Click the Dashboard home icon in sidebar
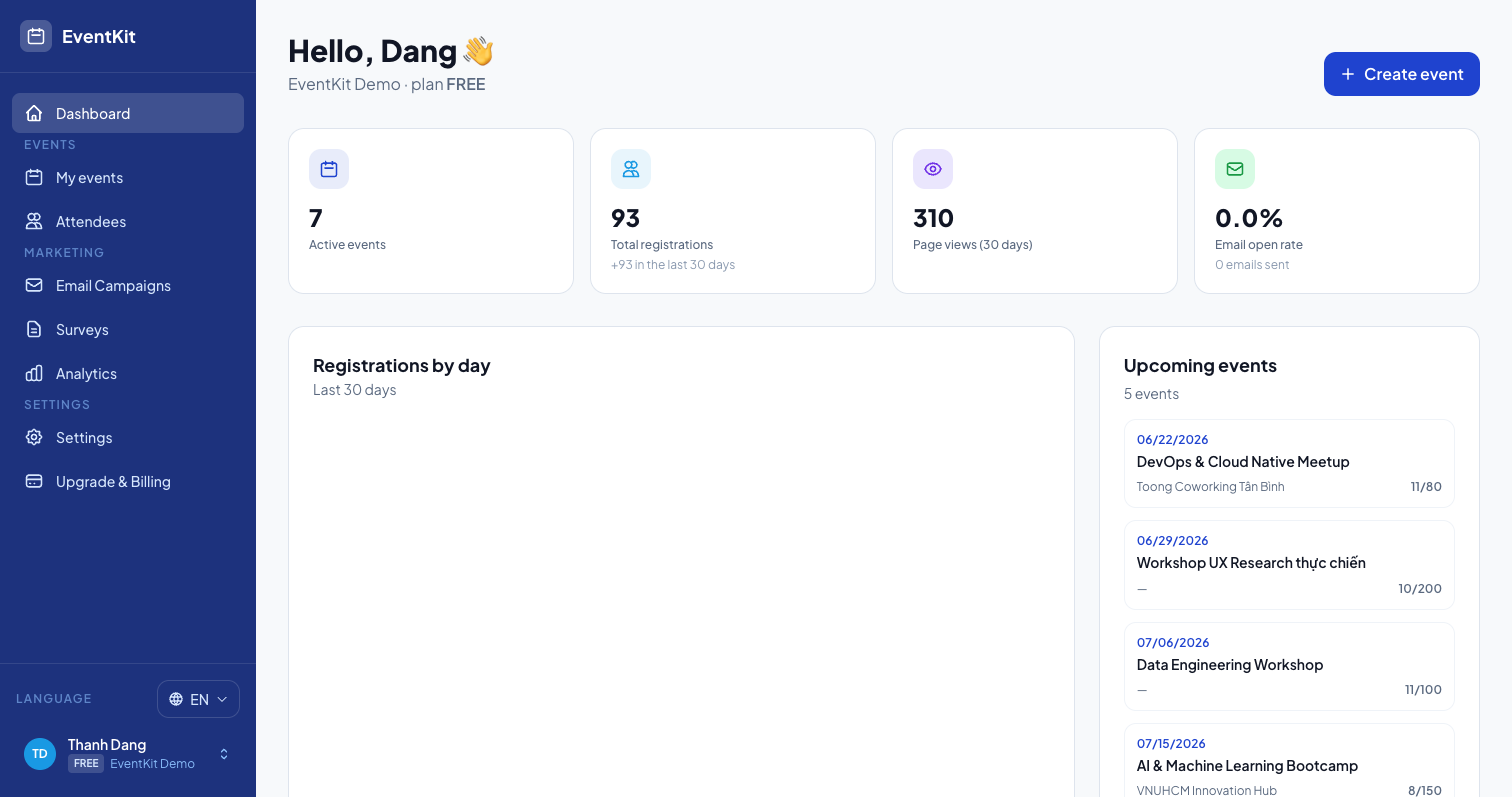 34,113
